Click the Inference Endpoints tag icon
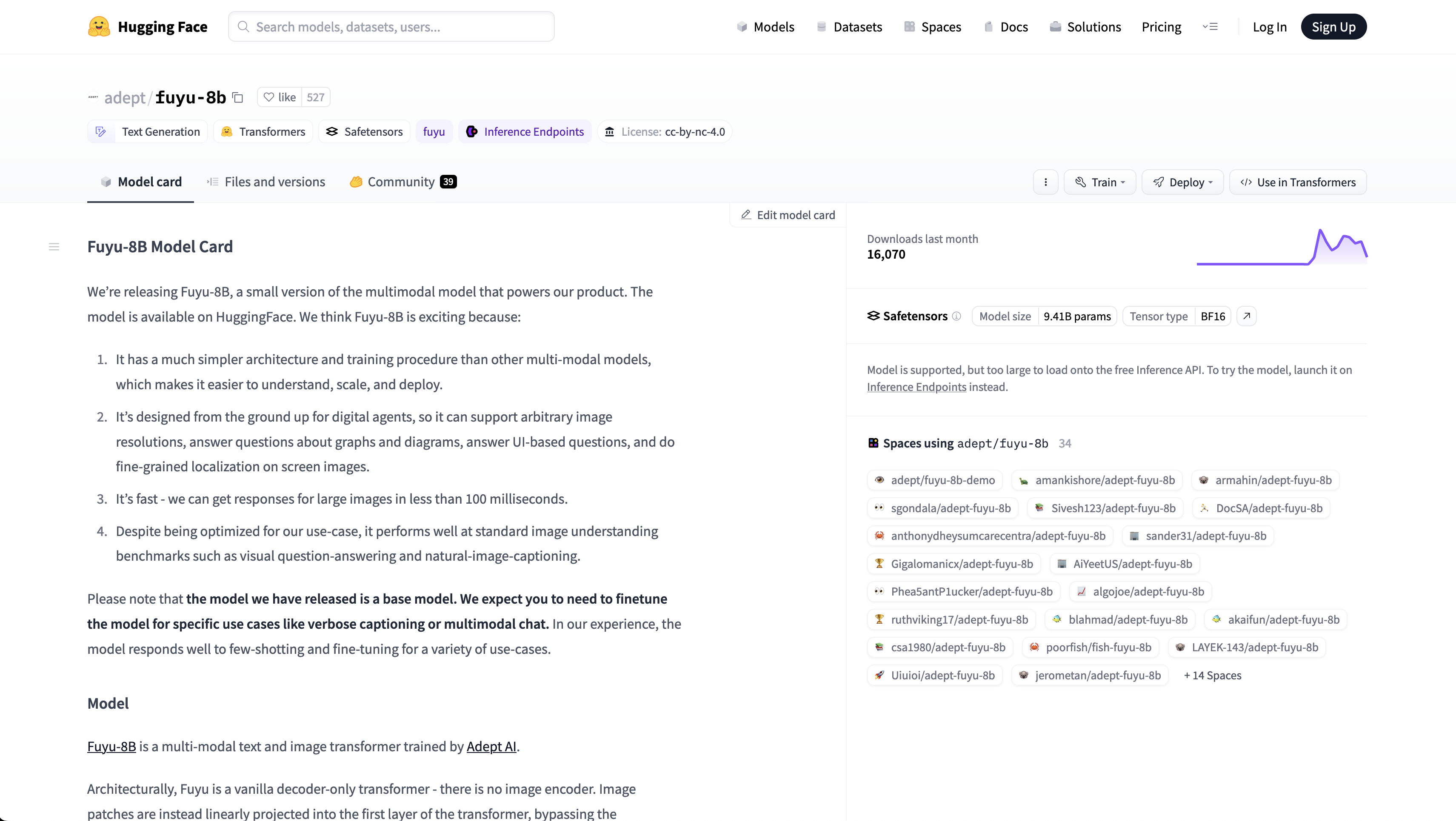Viewport: 1456px width, 821px height. pyautogui.click(x=471, y=131)
